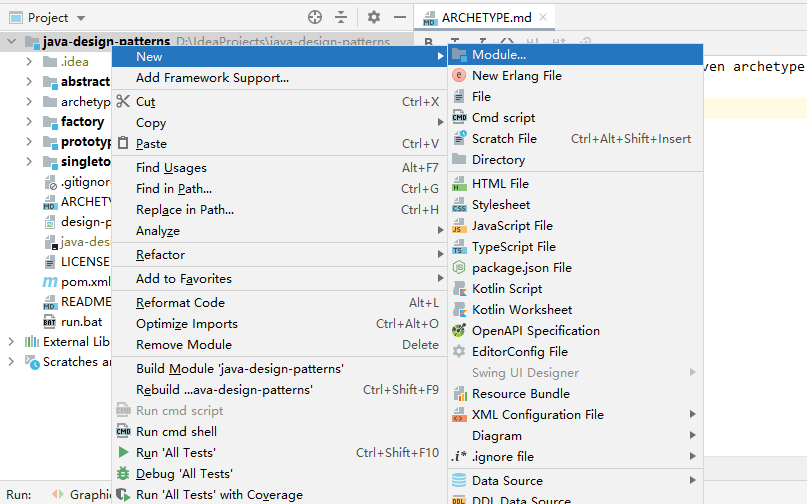Choose Find in Path...

(x=279, y=189)
